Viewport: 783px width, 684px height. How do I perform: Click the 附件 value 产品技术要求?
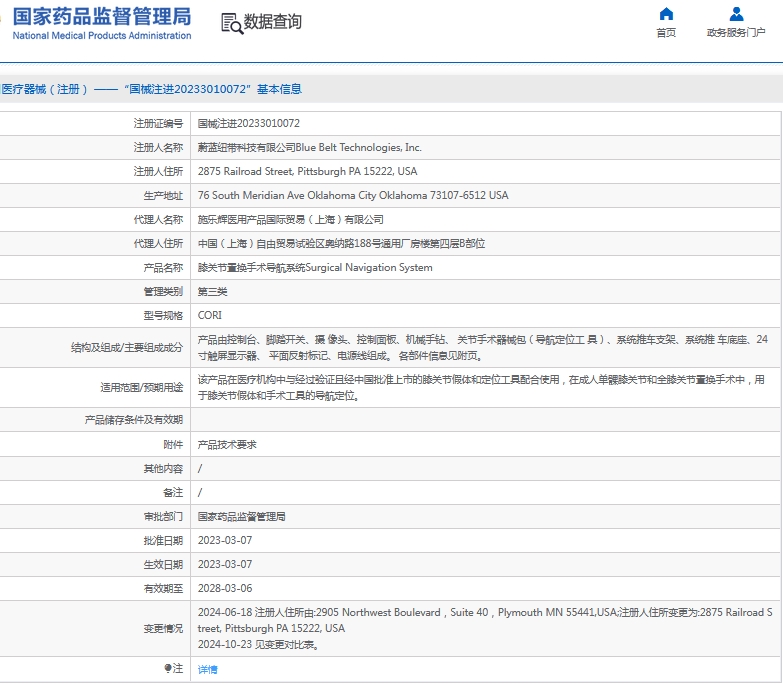click(227, 445)
